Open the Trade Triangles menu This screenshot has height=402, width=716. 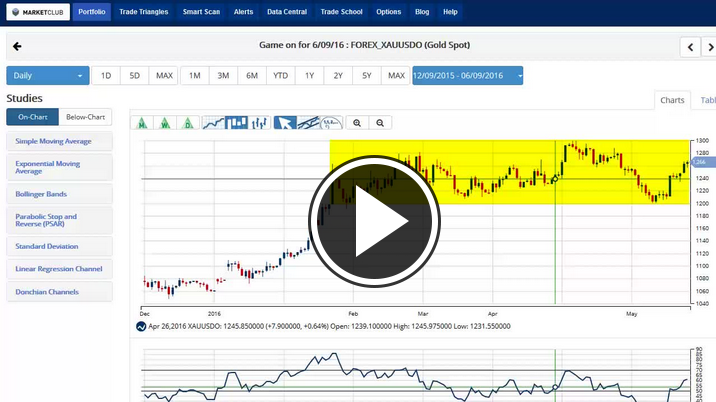(143, 12)
